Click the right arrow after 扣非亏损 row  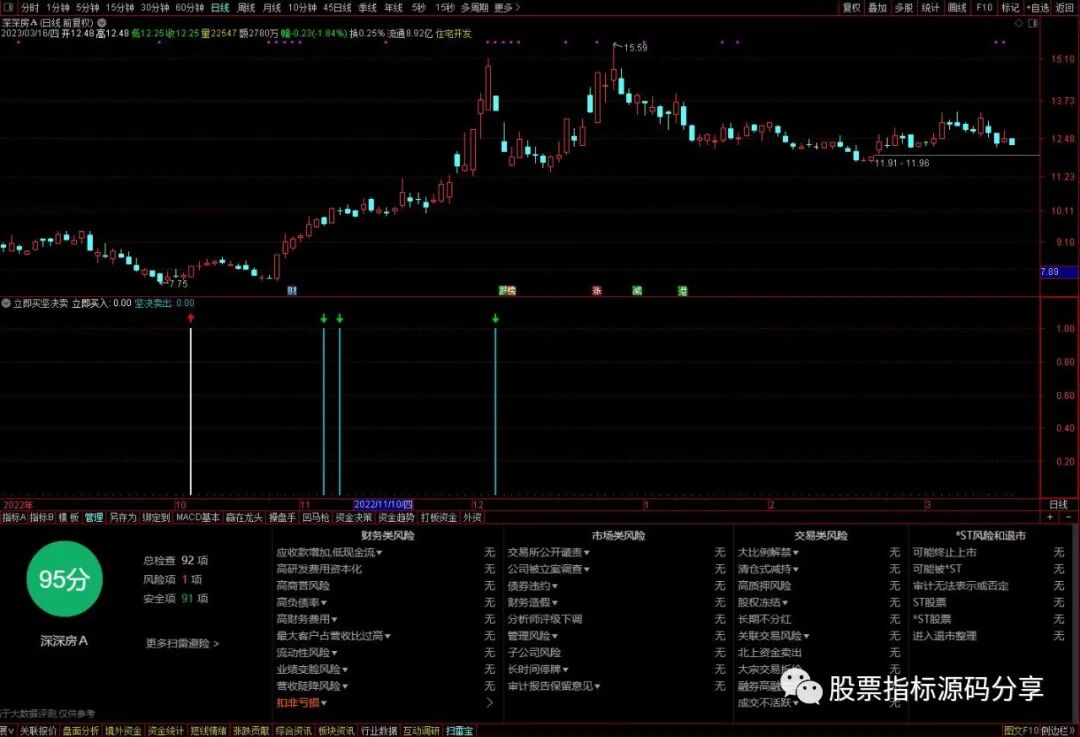click(x=490, y=703)
